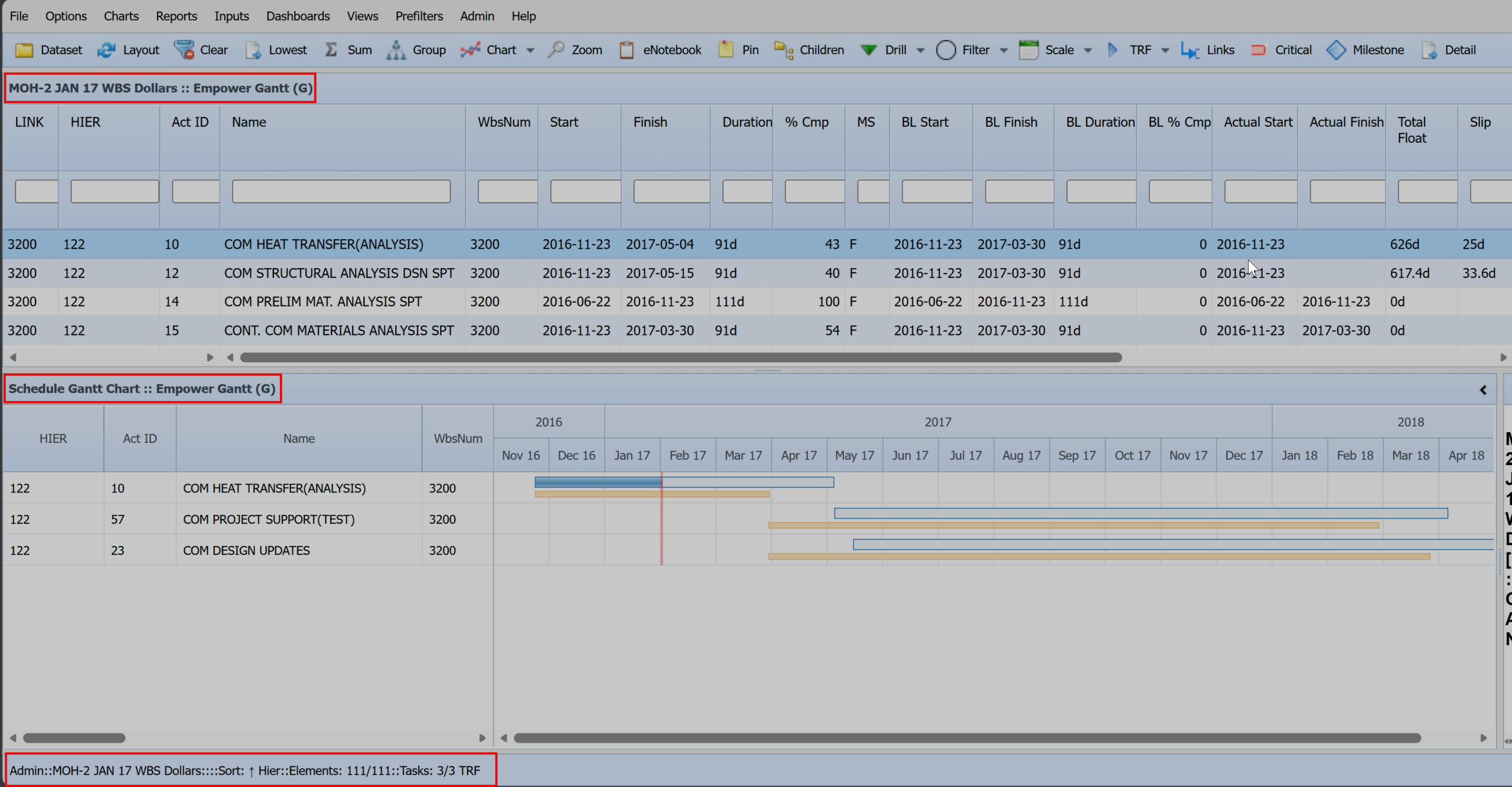Toggle the Children display option

(x=809, y=50)
